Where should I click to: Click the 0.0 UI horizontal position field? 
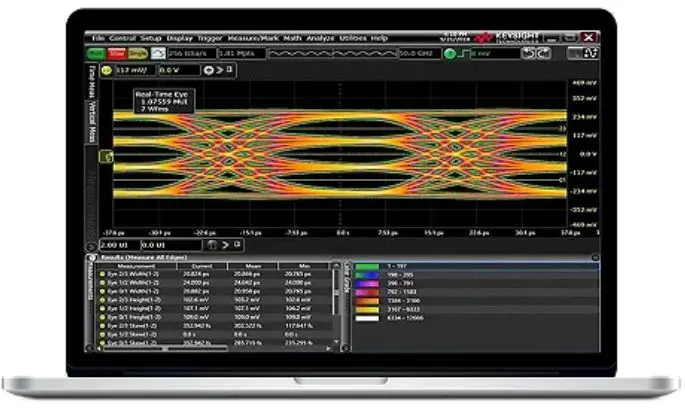(x=172, y=245)
